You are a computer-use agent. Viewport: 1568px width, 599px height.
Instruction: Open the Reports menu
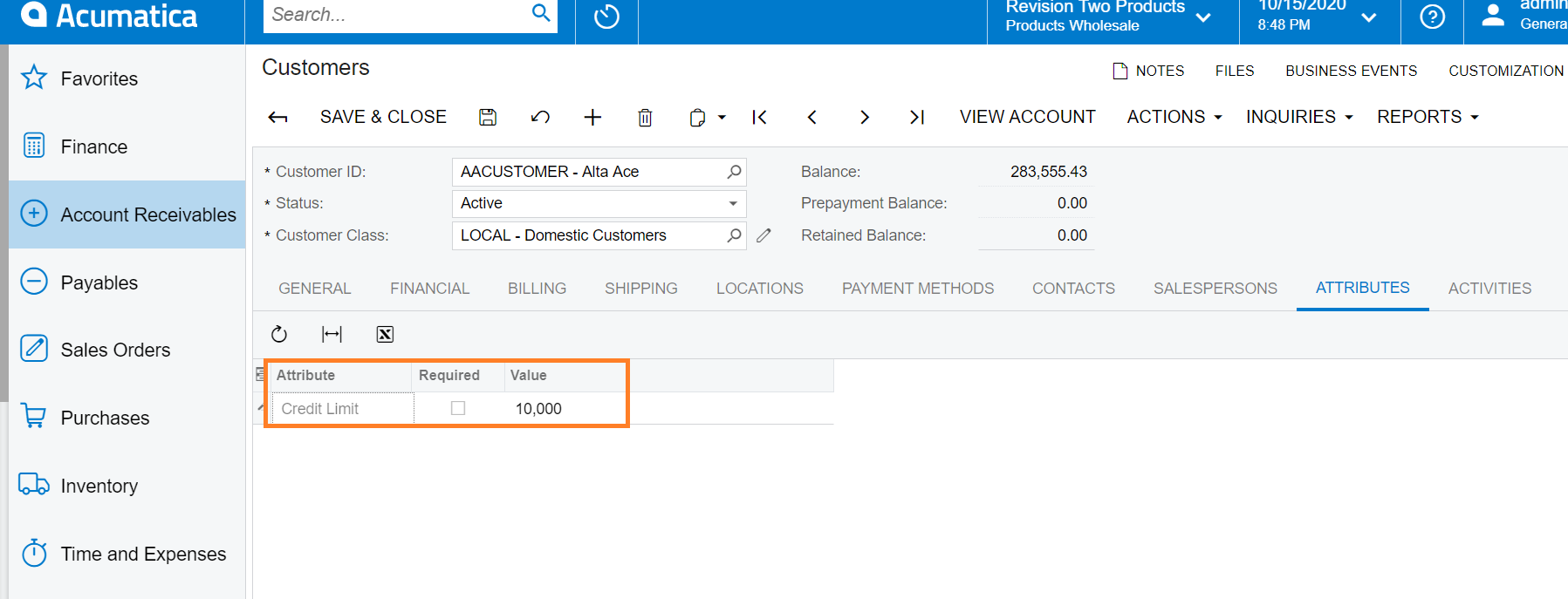[x=1428, y=117]
